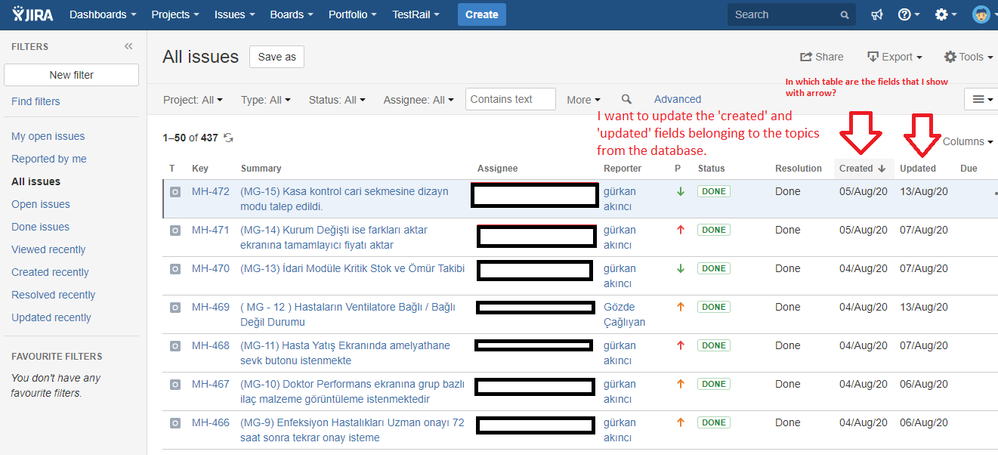Click the issue type icon for MH-469
The height and width of the screenshot is (455, 998).
pyautogui.click(x=175, y=307)
